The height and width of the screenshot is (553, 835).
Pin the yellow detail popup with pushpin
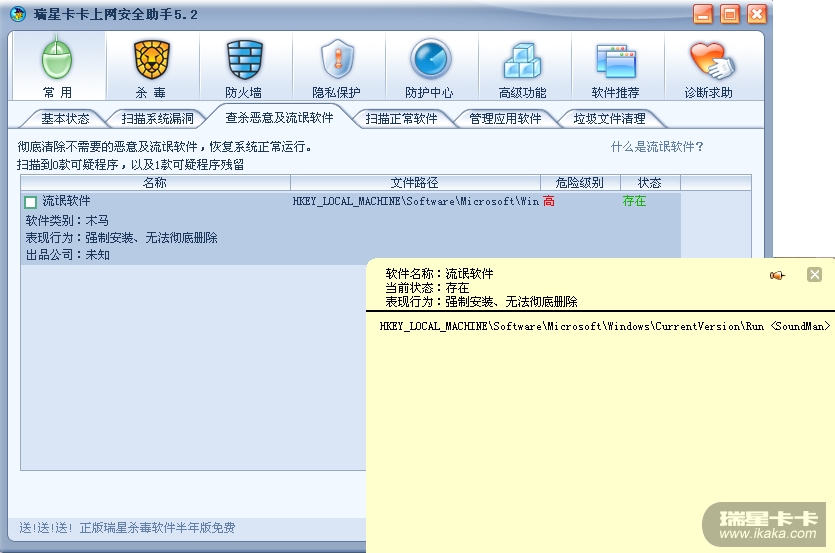coord(777,275)
